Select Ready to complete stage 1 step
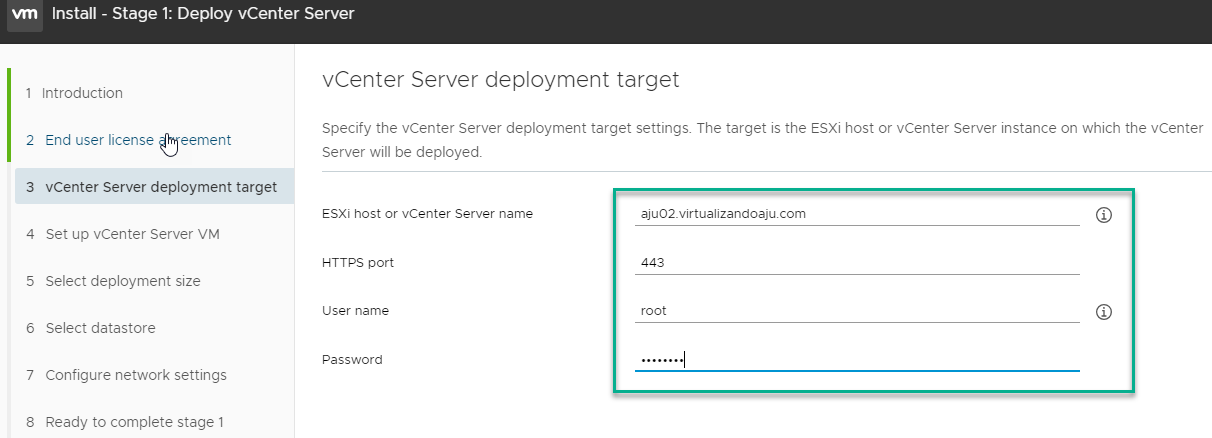The height and width of the screenshot is (438, 1212). pos(134,422)
